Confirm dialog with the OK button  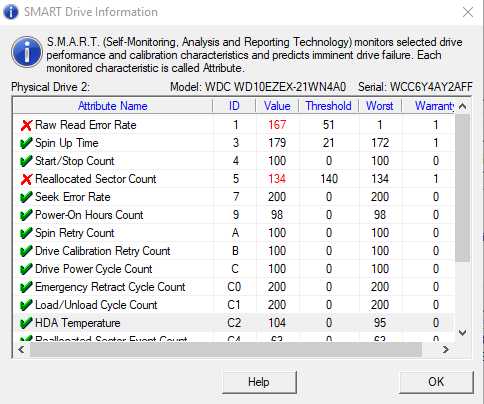click(436, 382)
